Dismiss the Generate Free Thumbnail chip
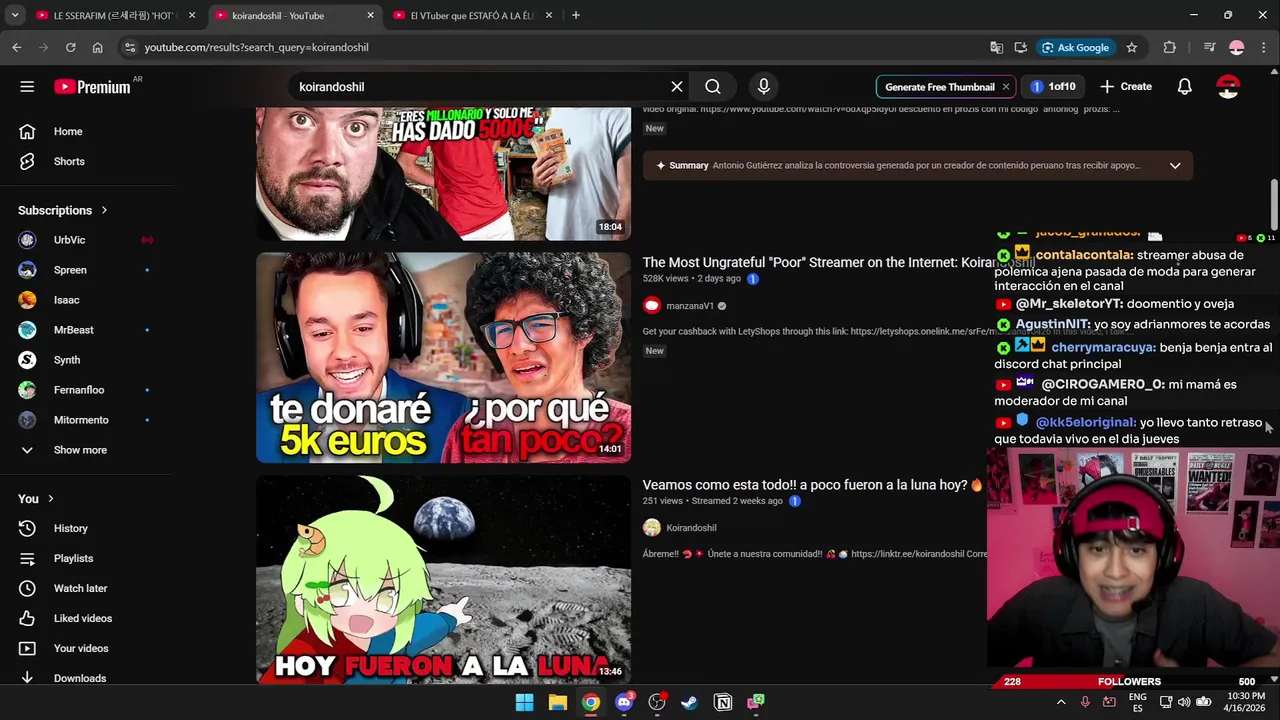Image resolution: width=1280 pixels, height=720 pixels. tap(1006, 87)
